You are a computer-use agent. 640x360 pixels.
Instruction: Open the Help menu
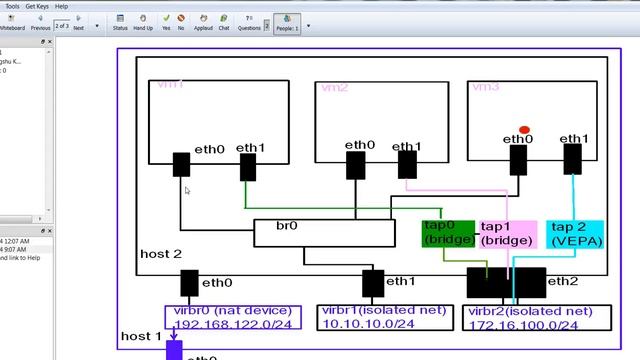click(x=61, y=7)
